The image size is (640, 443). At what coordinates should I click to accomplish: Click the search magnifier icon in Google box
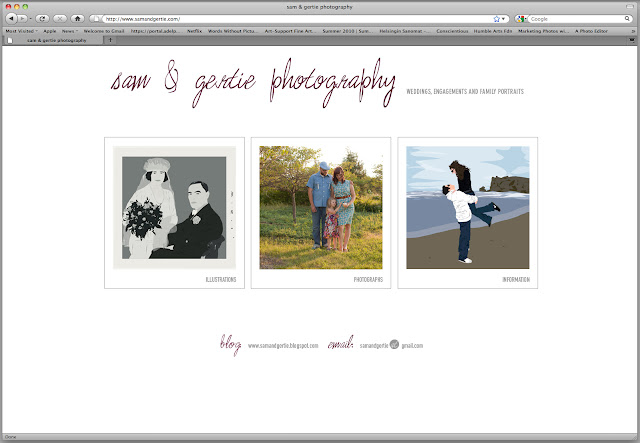point(627,19)
